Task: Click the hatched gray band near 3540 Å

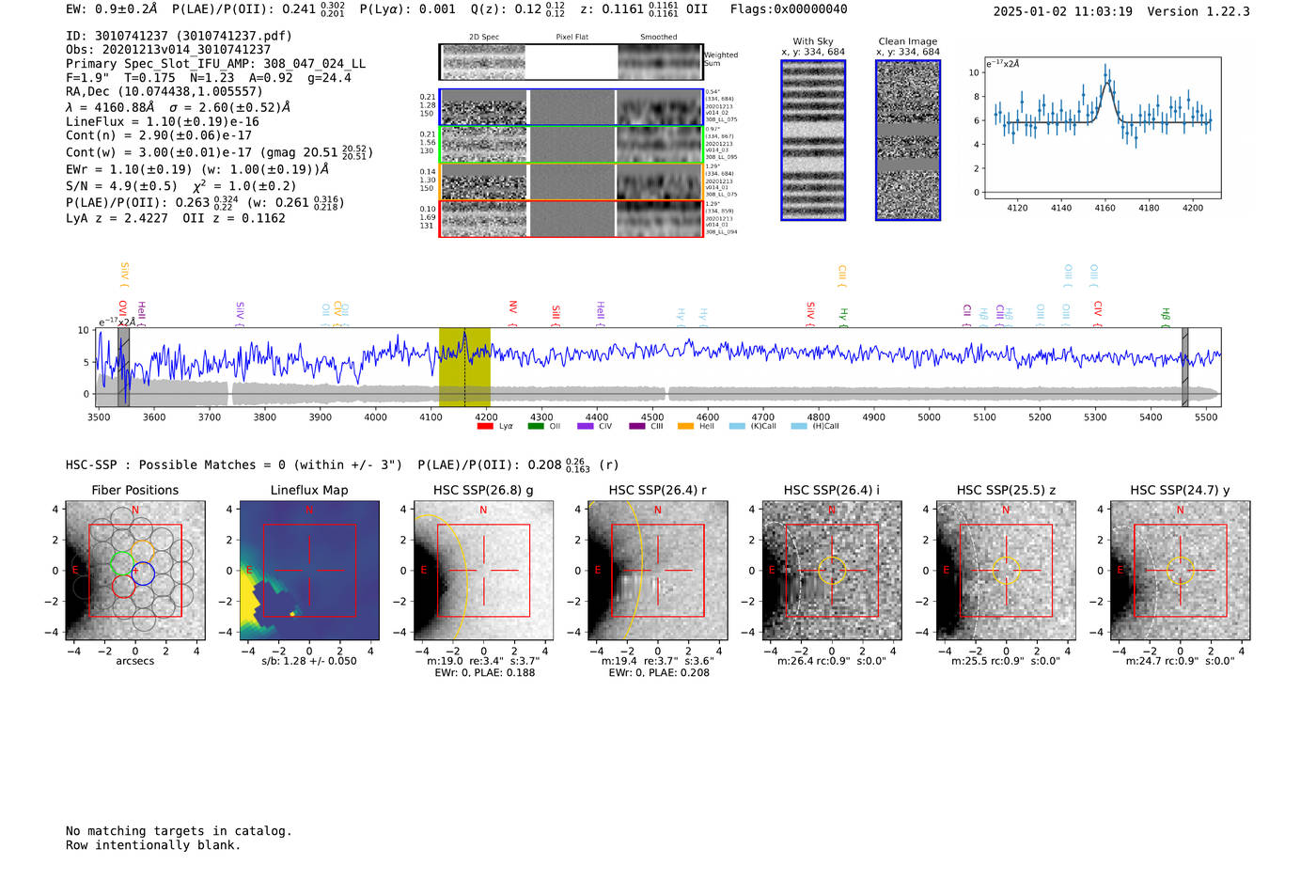Action: [x=123, y=368]
